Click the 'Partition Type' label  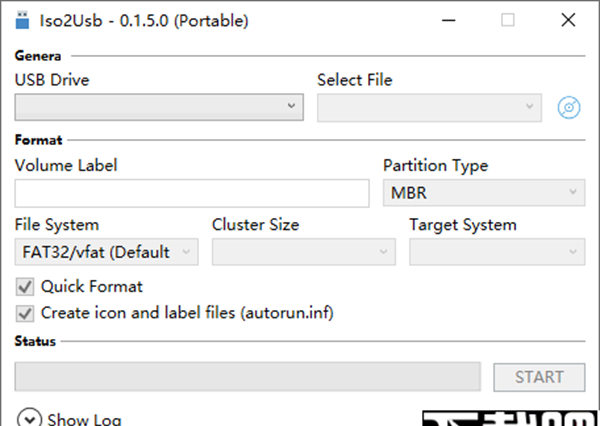(x=436, y=166)
